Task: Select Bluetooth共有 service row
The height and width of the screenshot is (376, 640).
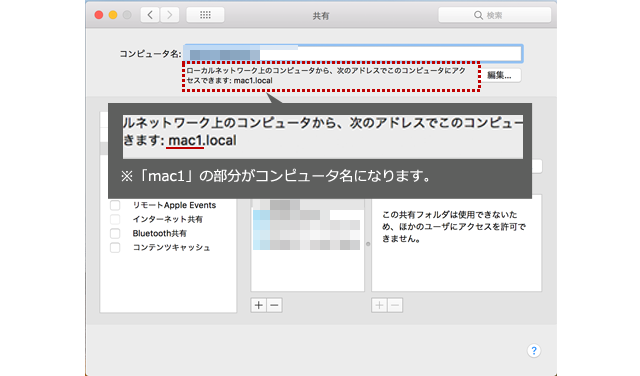Action: pos(168,234)
